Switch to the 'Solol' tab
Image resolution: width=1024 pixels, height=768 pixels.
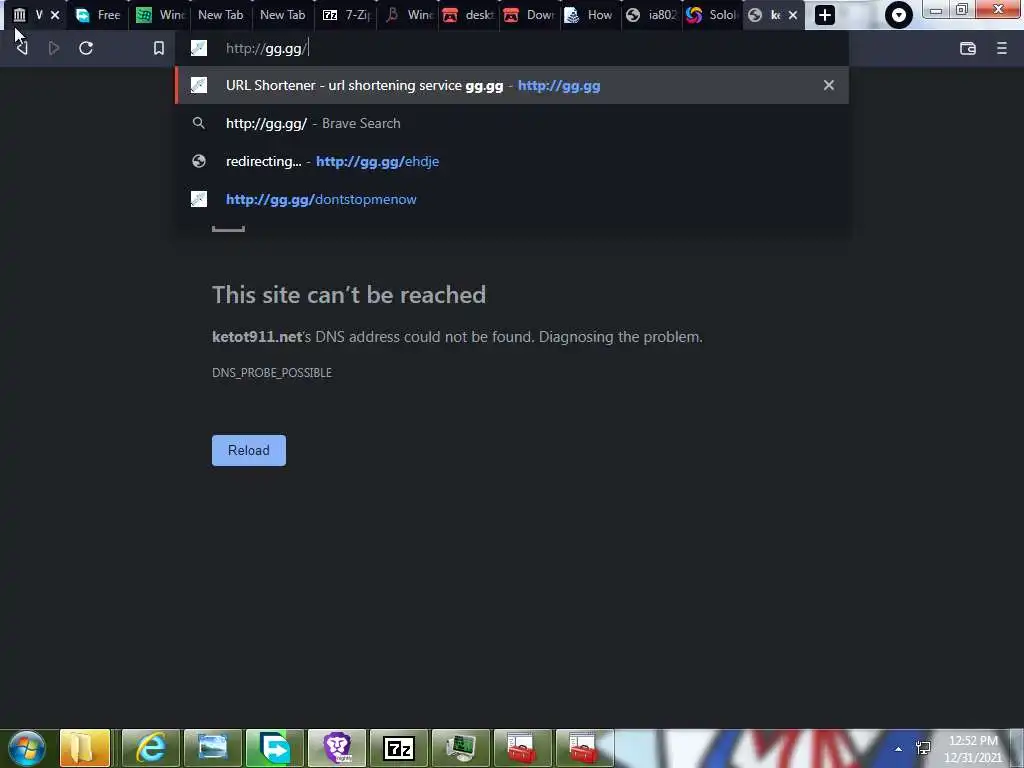pos(711,15)
